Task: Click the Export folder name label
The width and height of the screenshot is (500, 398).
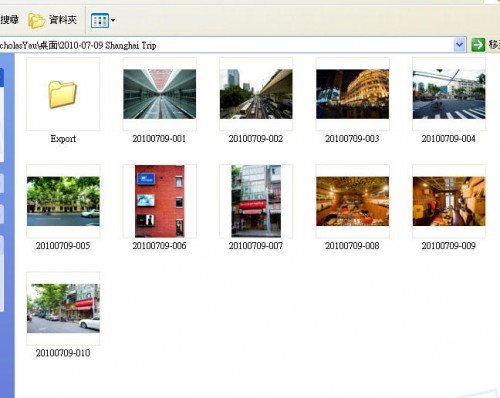Action: (63, 139)
